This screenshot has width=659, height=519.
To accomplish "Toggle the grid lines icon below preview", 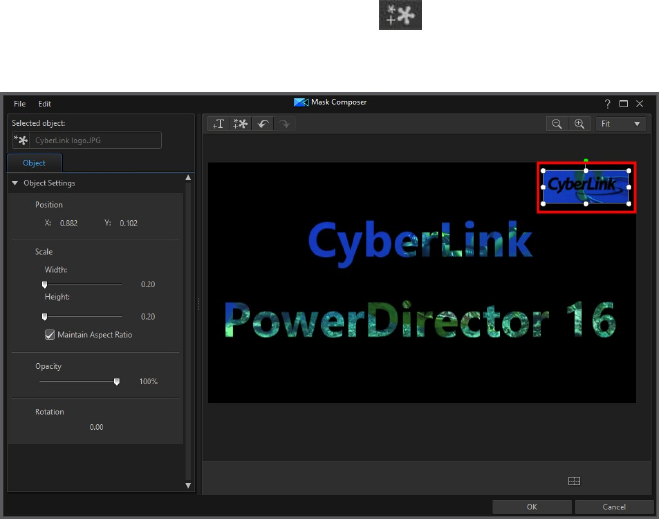I will click(x=574, y=481).
